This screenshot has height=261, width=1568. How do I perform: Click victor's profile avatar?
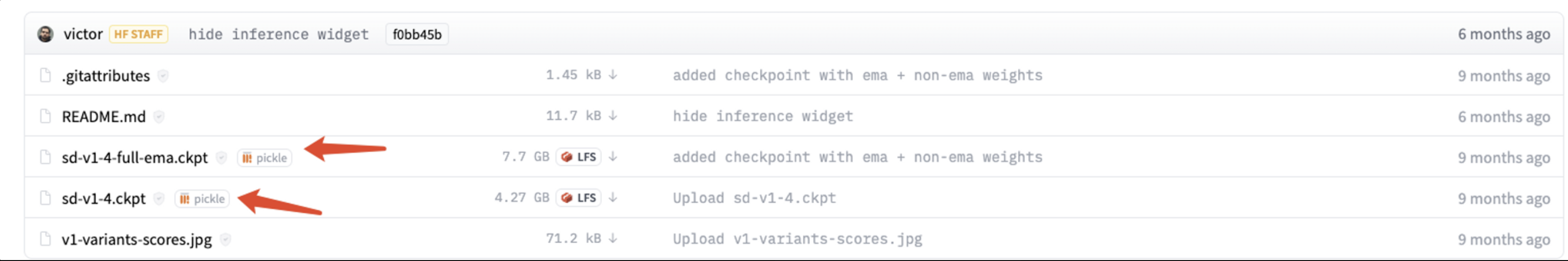tap(45, 34)
